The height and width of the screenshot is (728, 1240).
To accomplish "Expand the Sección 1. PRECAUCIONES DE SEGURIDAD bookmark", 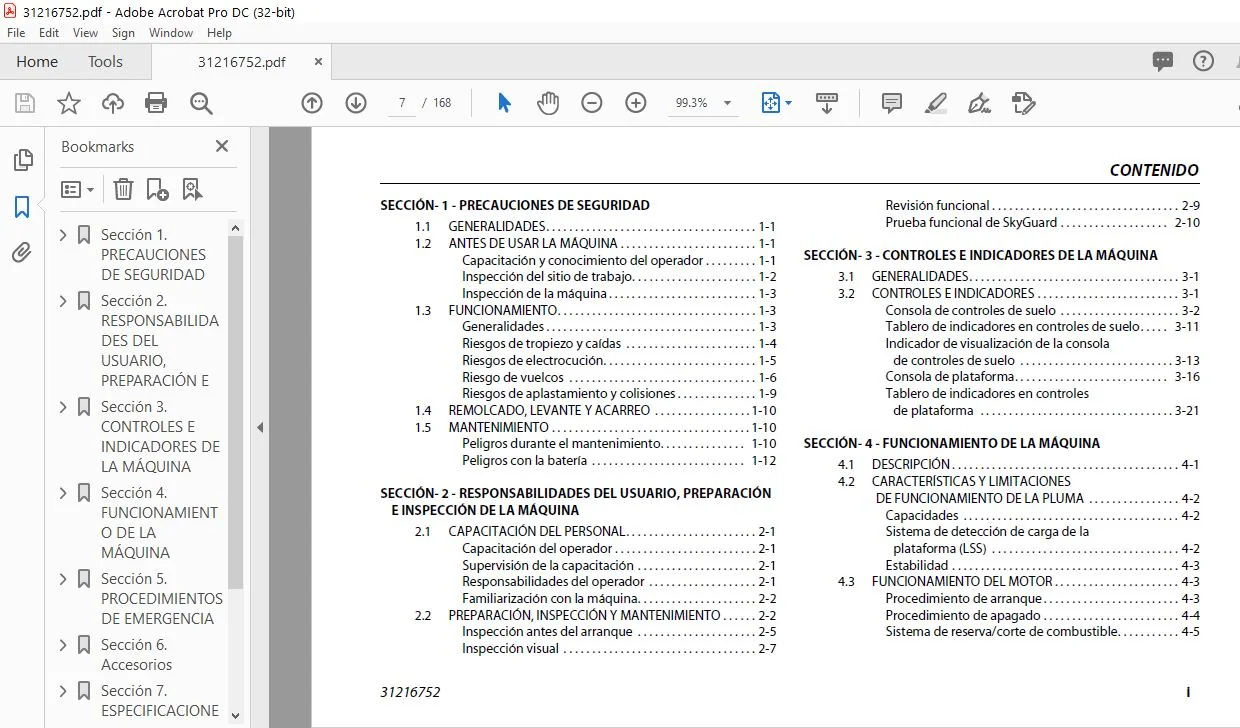I will [x=64, y=235].
